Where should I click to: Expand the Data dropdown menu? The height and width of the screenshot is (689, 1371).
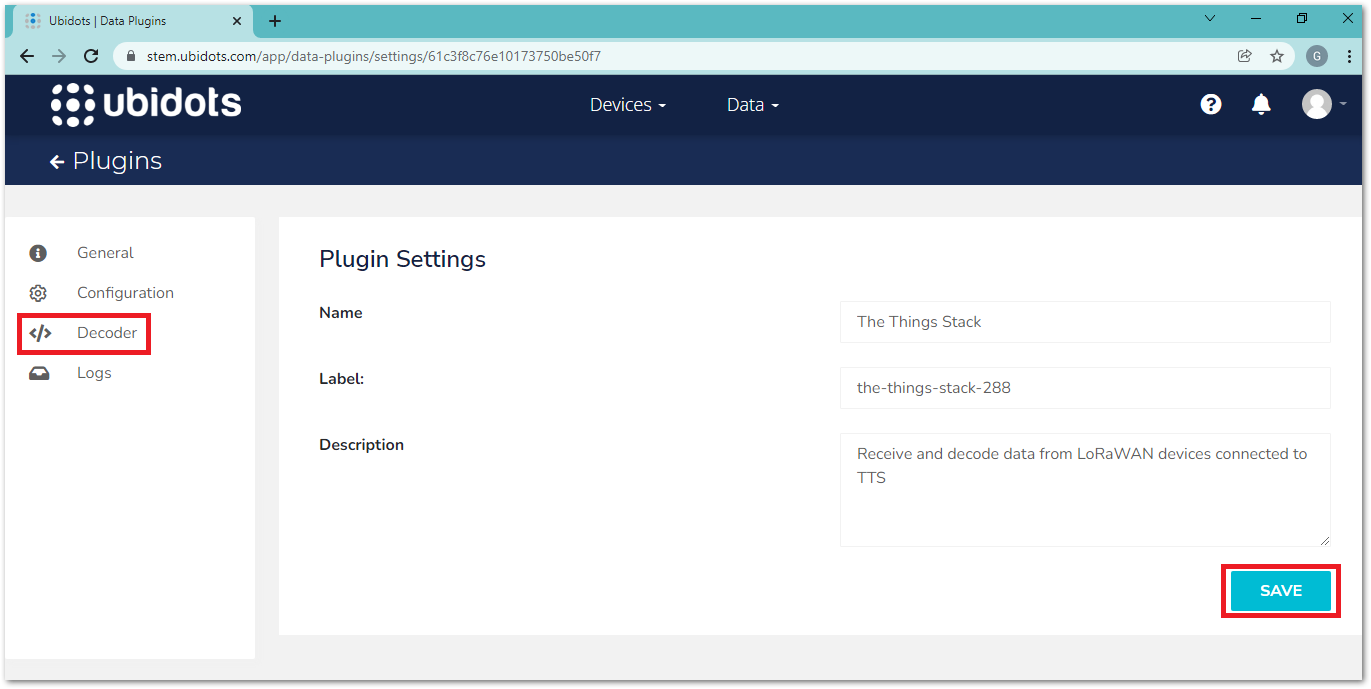[752, 105]
